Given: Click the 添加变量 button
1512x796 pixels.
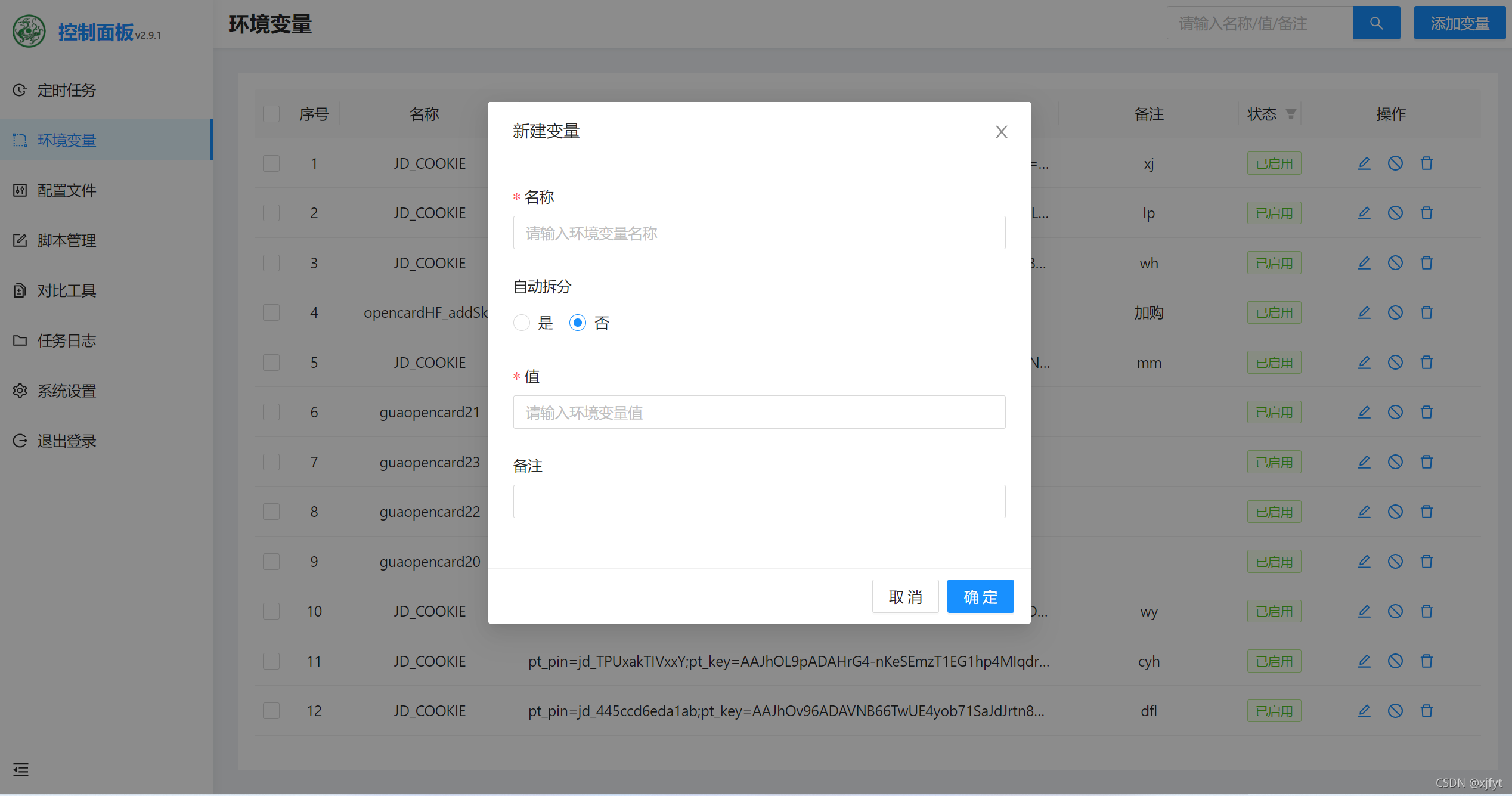Looking at the screenshot, I should [1460, 23].
